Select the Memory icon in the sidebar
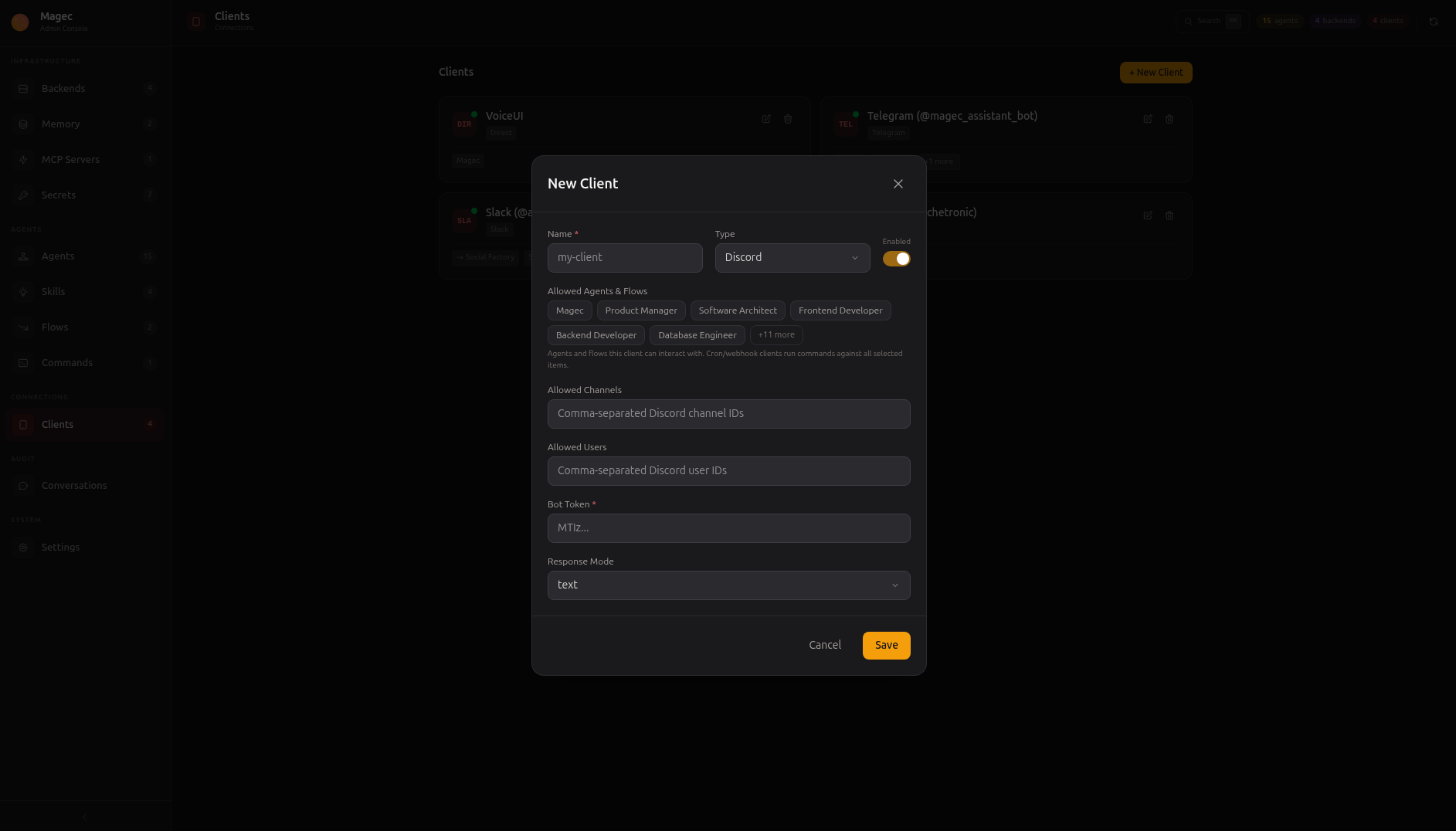Screen dimensions: 1456x831 click(x=22, y=124)
